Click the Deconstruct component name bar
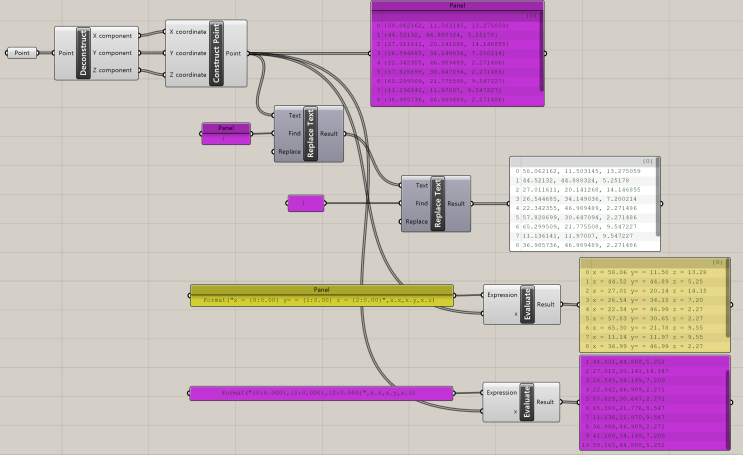The image size is (743, 455). click(83, 53)
